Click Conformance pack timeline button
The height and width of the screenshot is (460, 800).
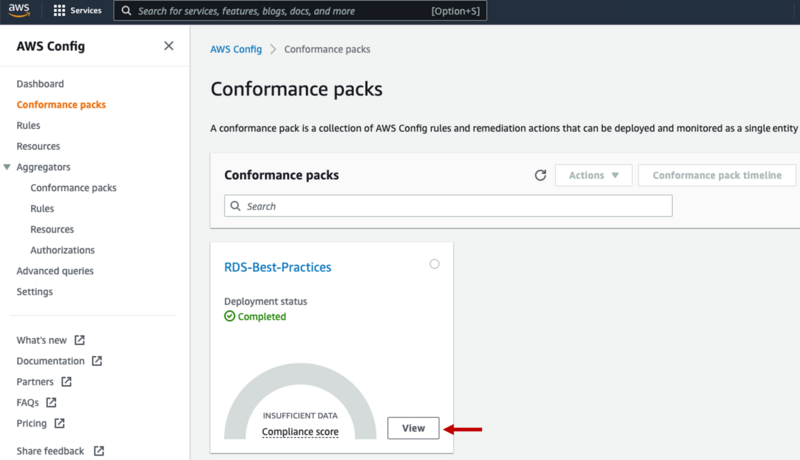pyautogui.click(x=717, y=175)
